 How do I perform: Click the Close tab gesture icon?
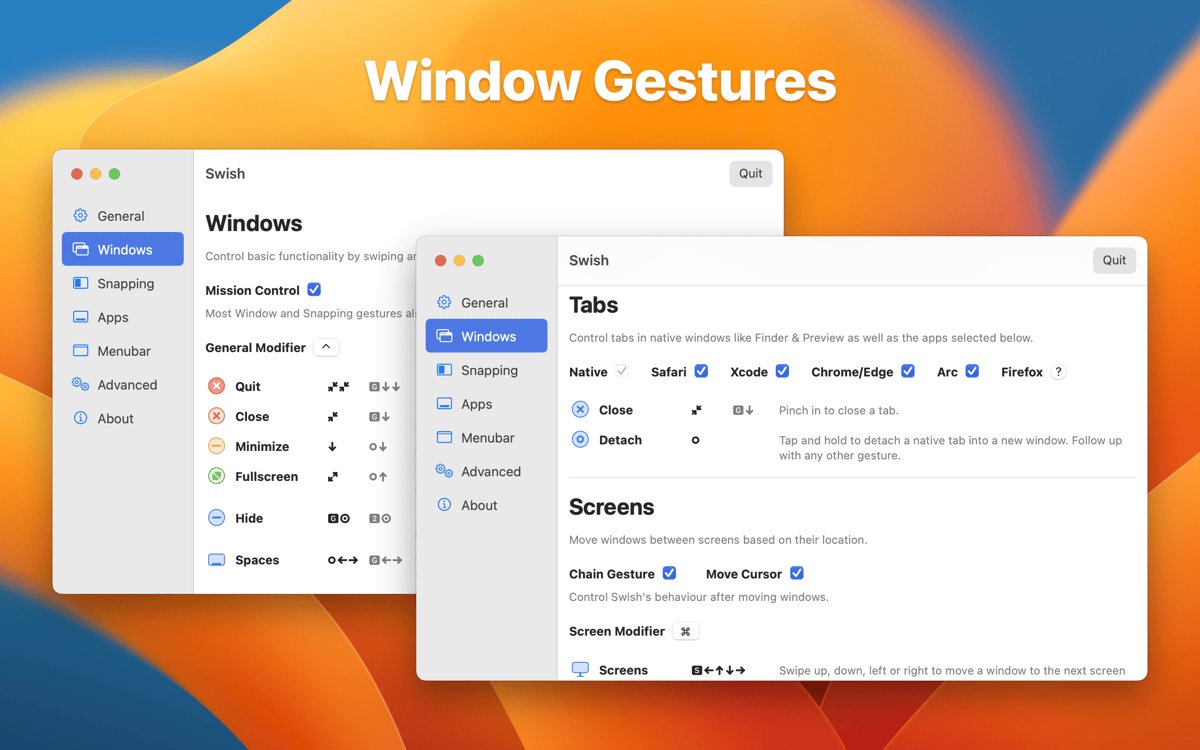(580, 410)
